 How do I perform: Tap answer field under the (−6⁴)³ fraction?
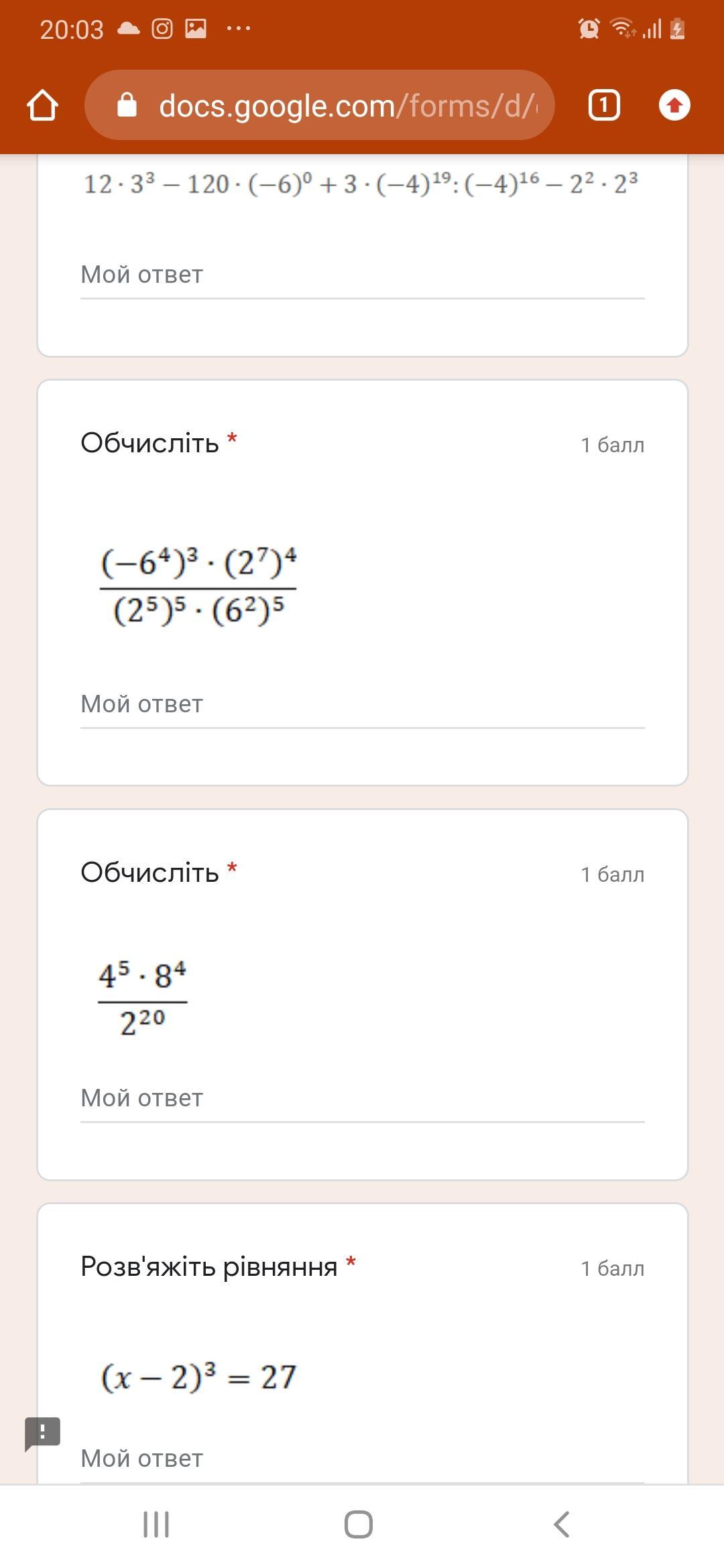tap(362, 705)
